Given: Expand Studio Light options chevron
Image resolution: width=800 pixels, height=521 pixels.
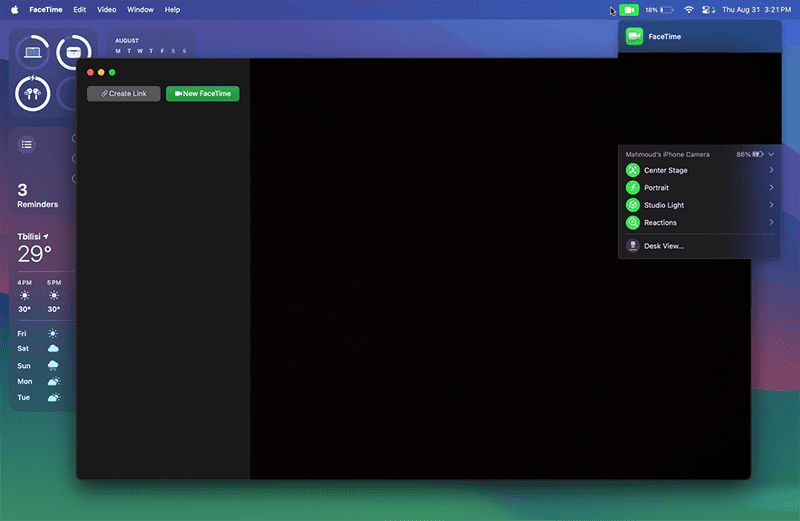Looking at the screenshot, I should 771,205.
